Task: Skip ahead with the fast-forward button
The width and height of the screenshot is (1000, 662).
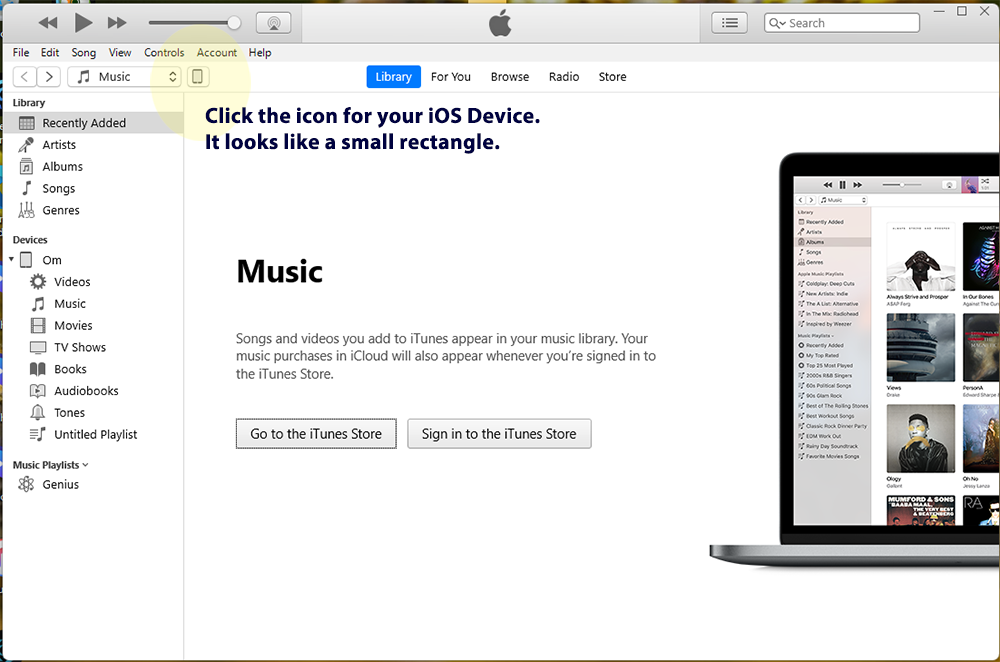Action: point(117,23)
